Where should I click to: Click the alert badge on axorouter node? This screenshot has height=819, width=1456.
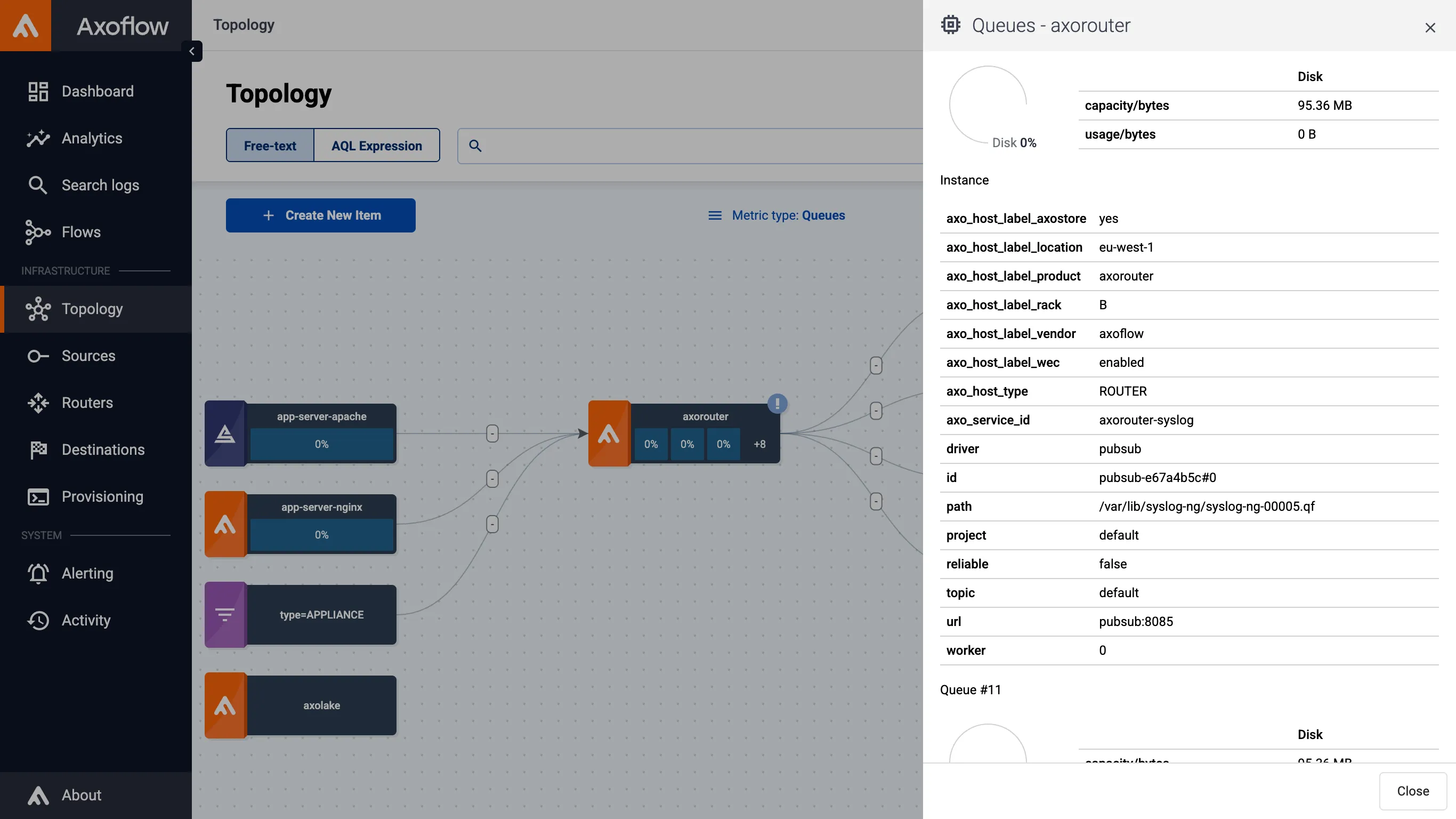[777, 403]
